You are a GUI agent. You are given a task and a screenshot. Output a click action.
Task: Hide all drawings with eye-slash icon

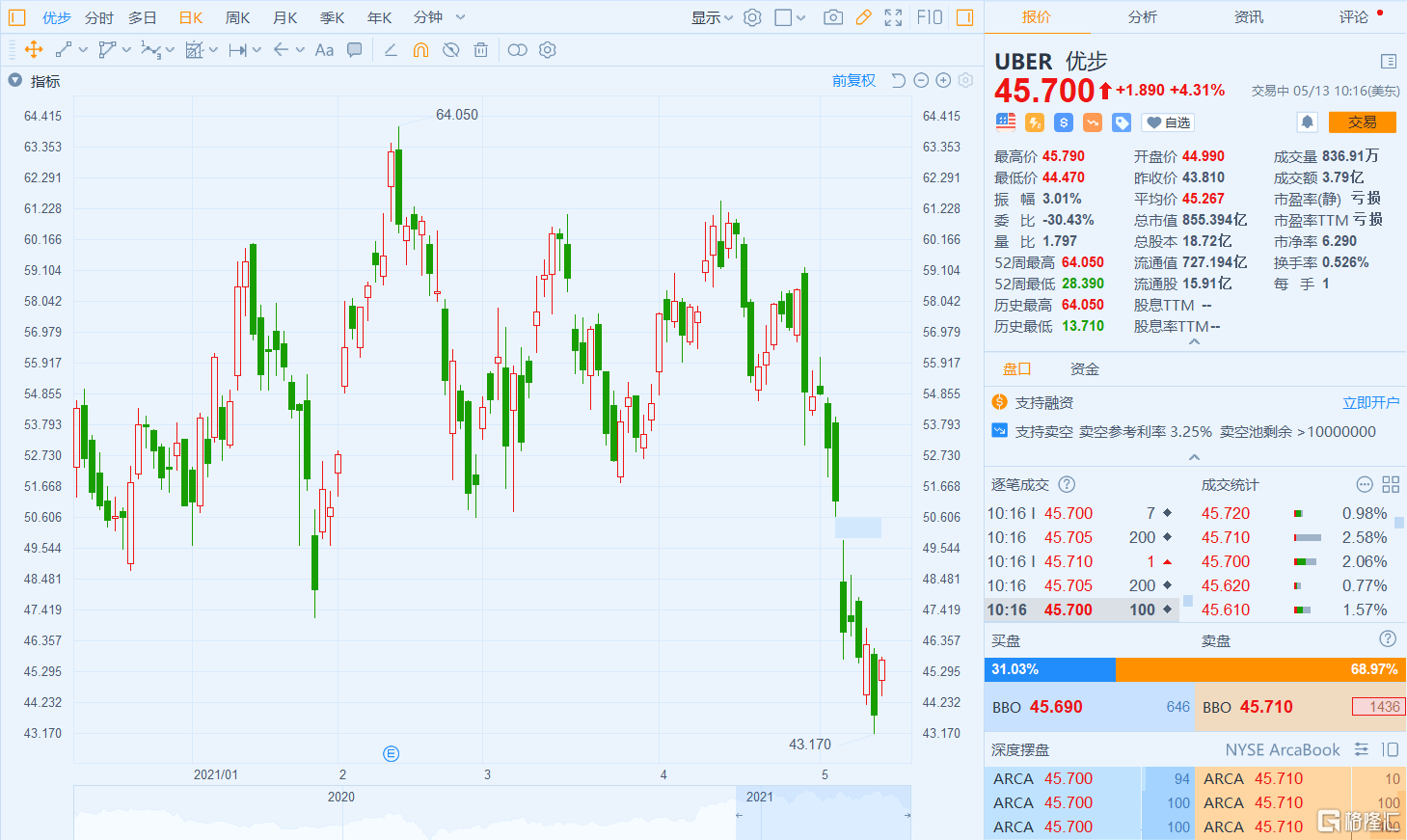(450, 50)
